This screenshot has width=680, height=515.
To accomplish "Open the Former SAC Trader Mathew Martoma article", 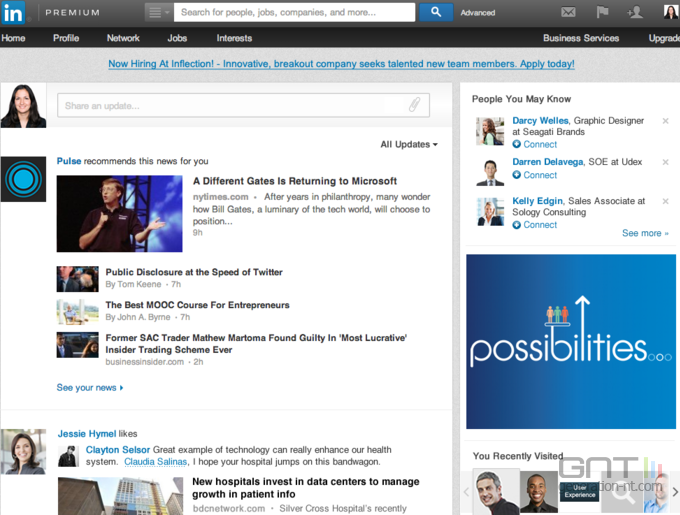I will click(x=256, y=344).
